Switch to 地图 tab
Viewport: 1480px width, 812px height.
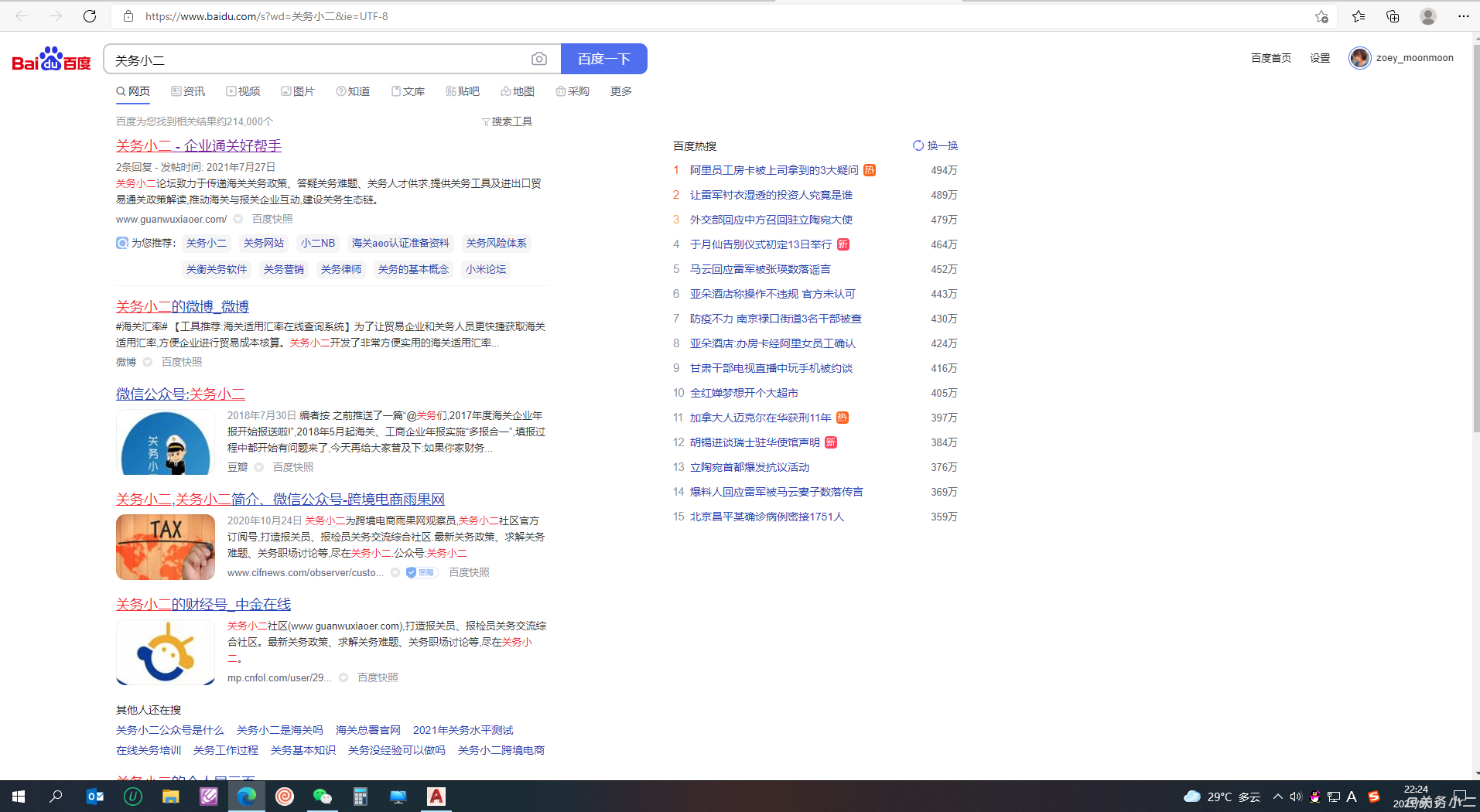pyautogui.click(x=518, y=91)
